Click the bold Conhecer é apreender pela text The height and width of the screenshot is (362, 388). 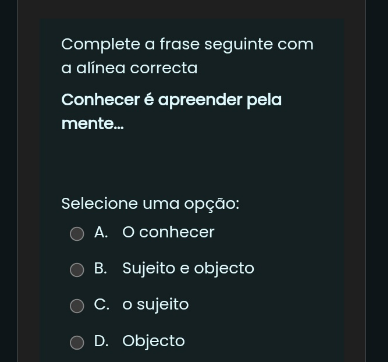[172, 100]
